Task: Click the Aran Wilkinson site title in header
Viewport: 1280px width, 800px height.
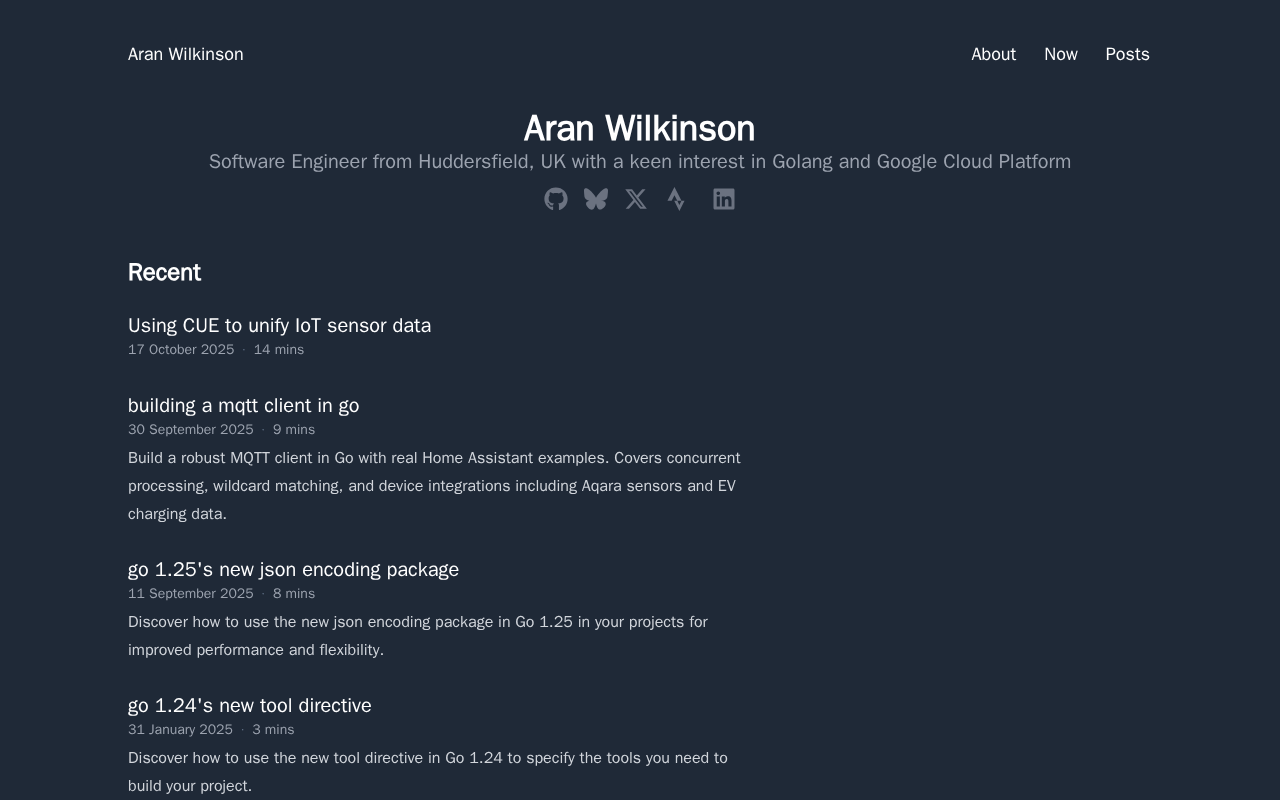Action: point(186,54)
